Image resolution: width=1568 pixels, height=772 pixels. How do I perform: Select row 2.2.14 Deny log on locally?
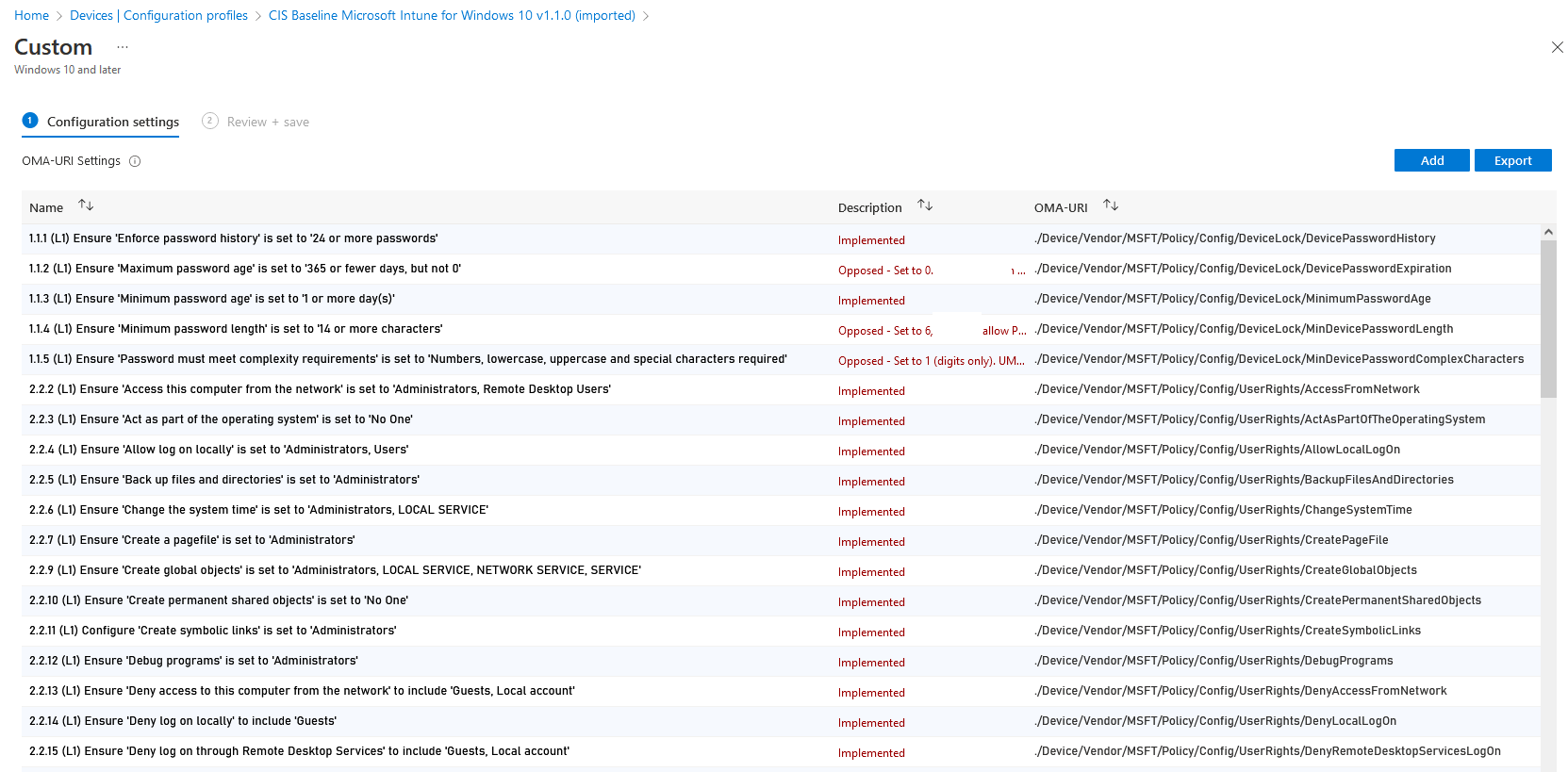782,721
